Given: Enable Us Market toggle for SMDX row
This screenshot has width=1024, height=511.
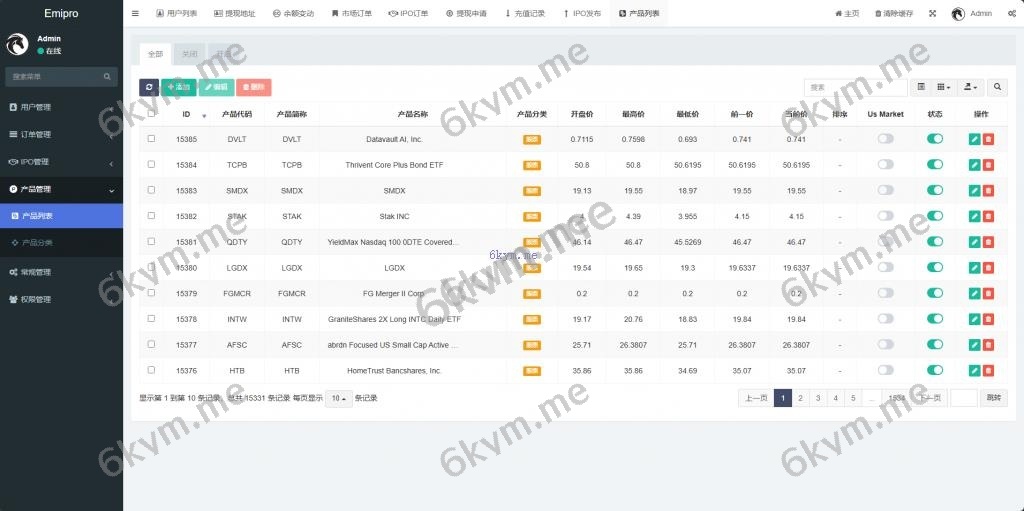Looking at the screenshot, I should (885, 191).
